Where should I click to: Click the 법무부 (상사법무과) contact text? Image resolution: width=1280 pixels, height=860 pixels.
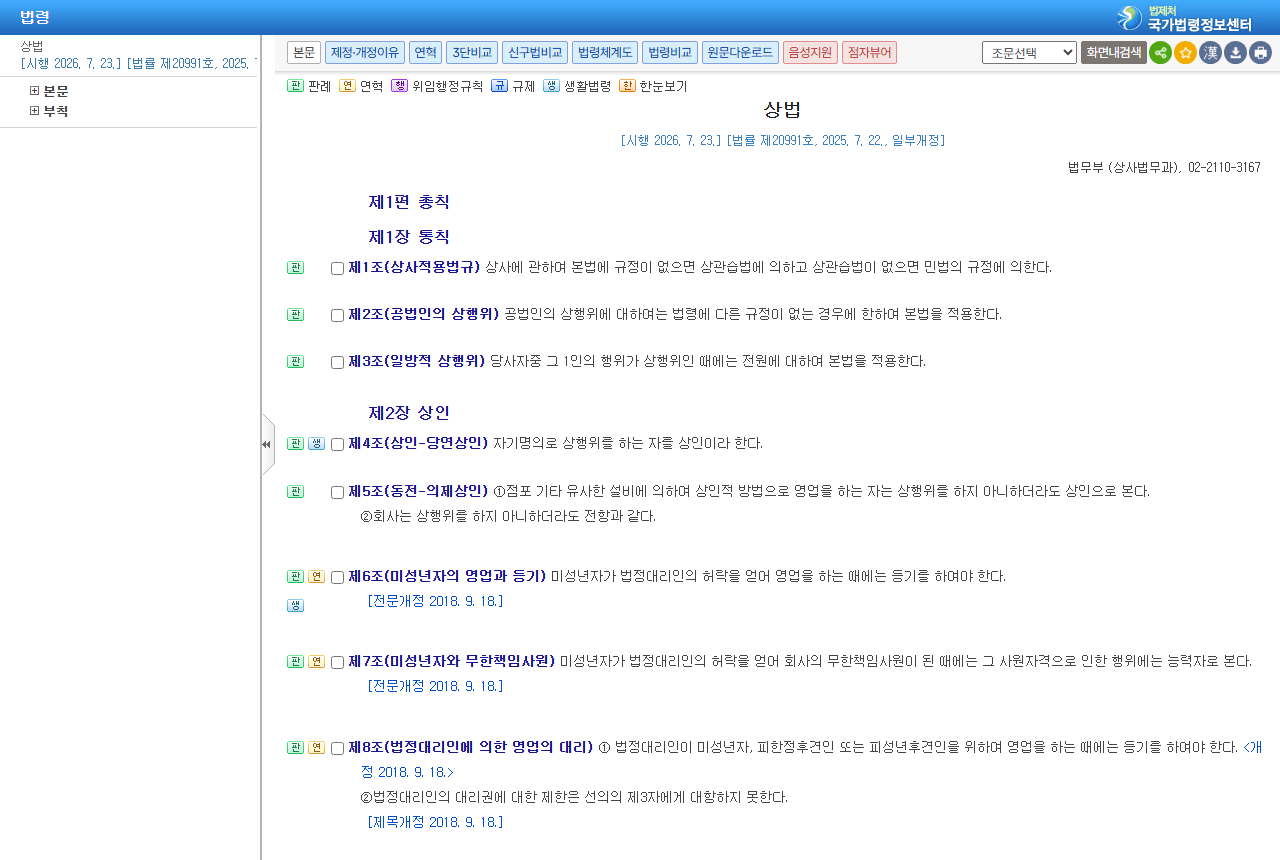coord(1164,168)
